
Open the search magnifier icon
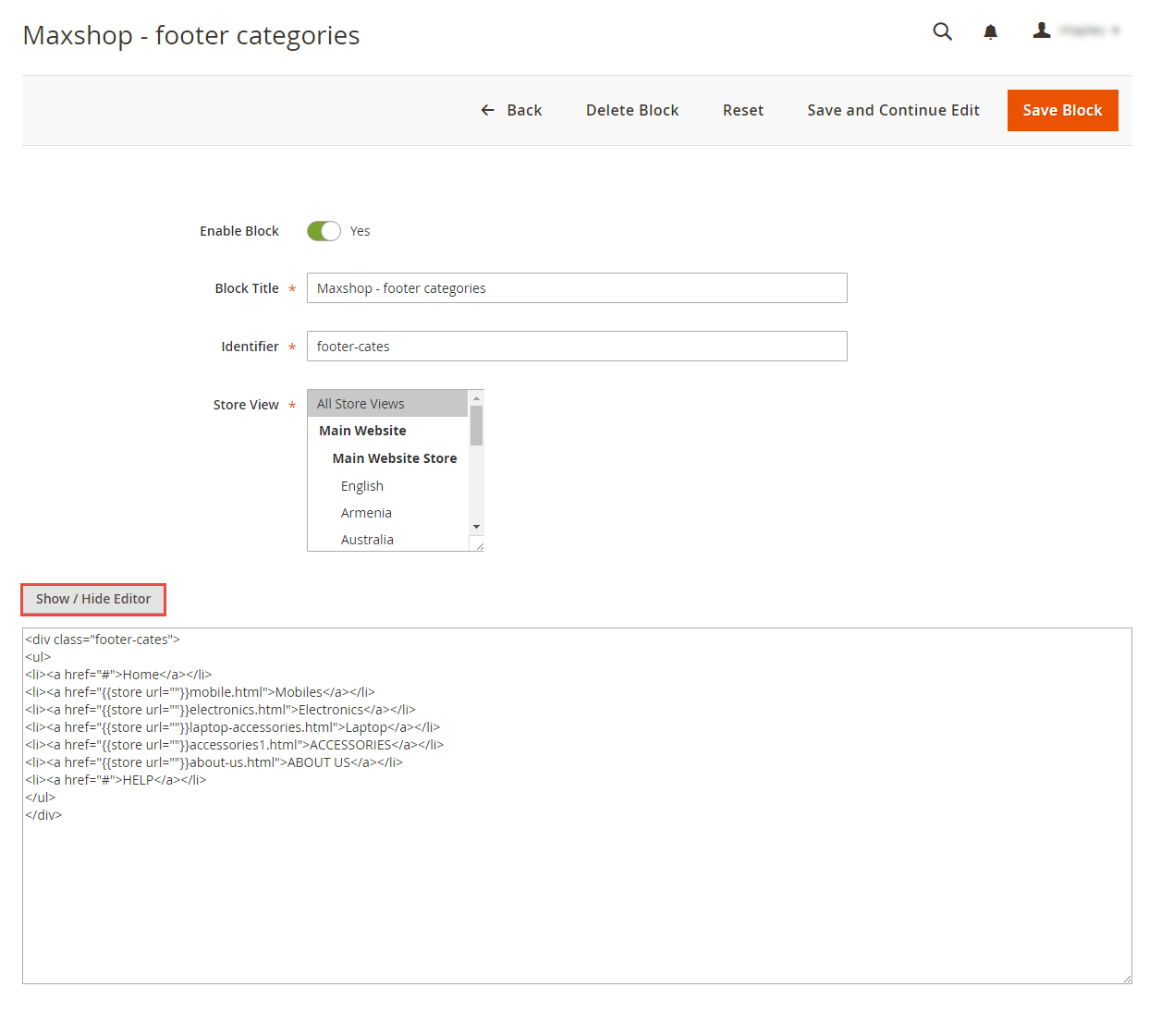pyautogui.click(x=942, y=31)
